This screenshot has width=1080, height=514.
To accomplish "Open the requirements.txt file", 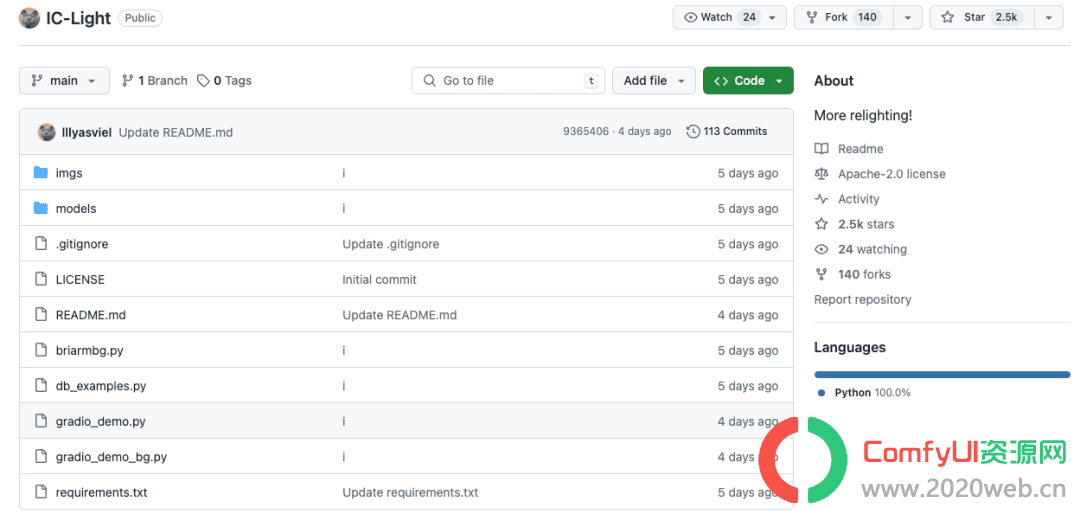I will tap(101, 493).
